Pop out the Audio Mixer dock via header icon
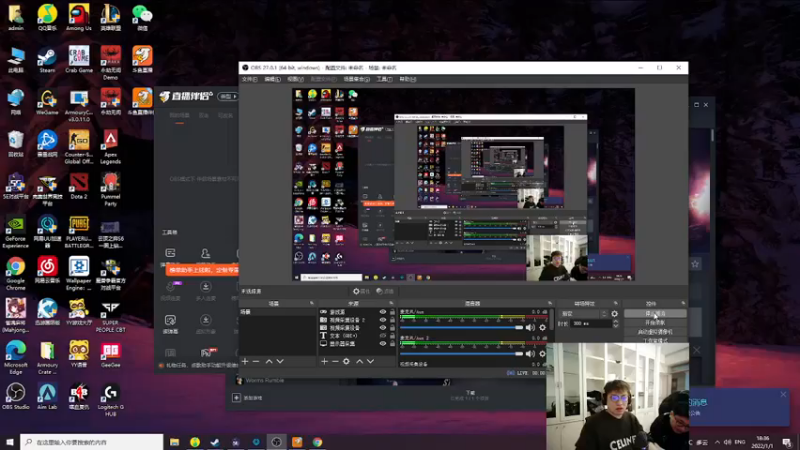The height and width of the screenshot is (450, 800). (549, 304)
